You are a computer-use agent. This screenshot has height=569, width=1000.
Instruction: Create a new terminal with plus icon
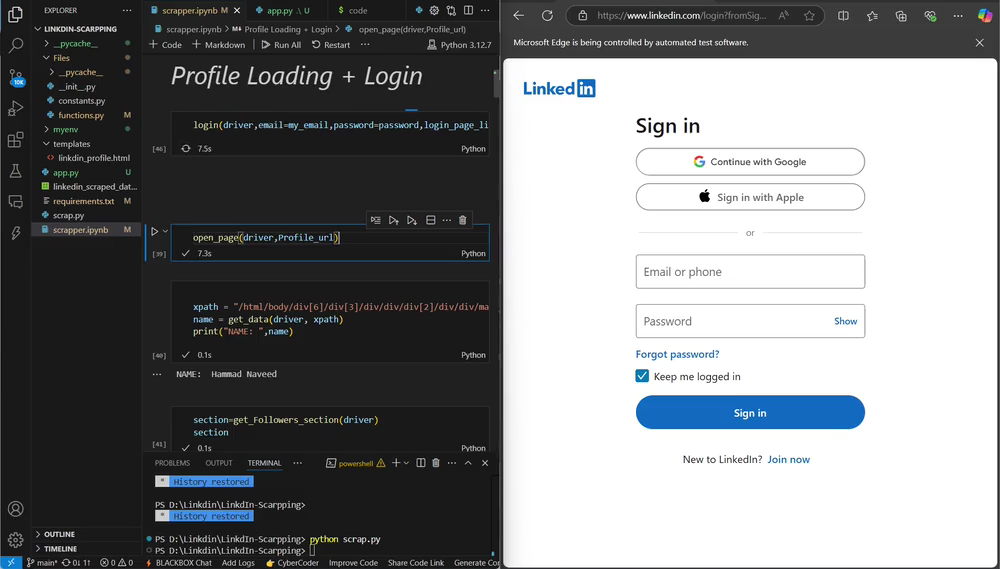(395, 463)
